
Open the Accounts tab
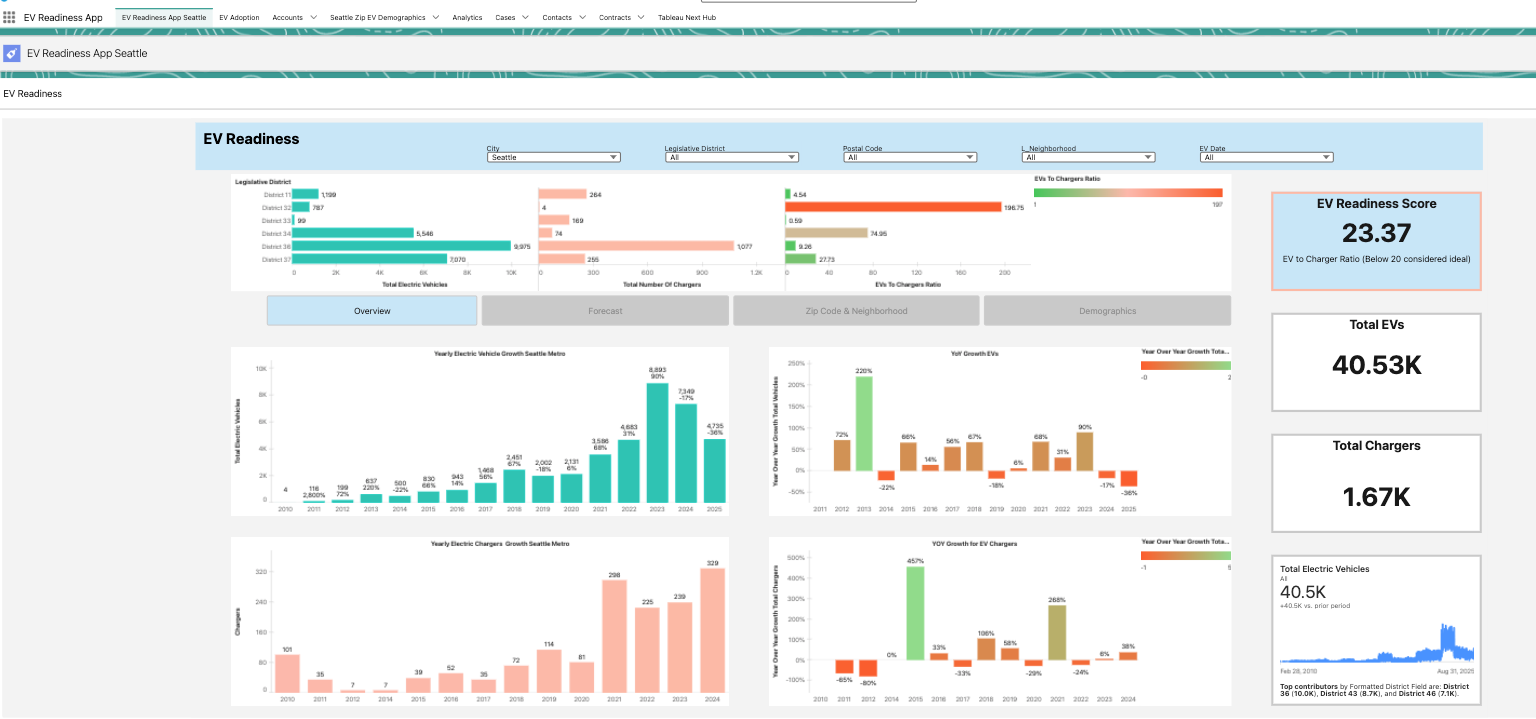click(287, 17)
